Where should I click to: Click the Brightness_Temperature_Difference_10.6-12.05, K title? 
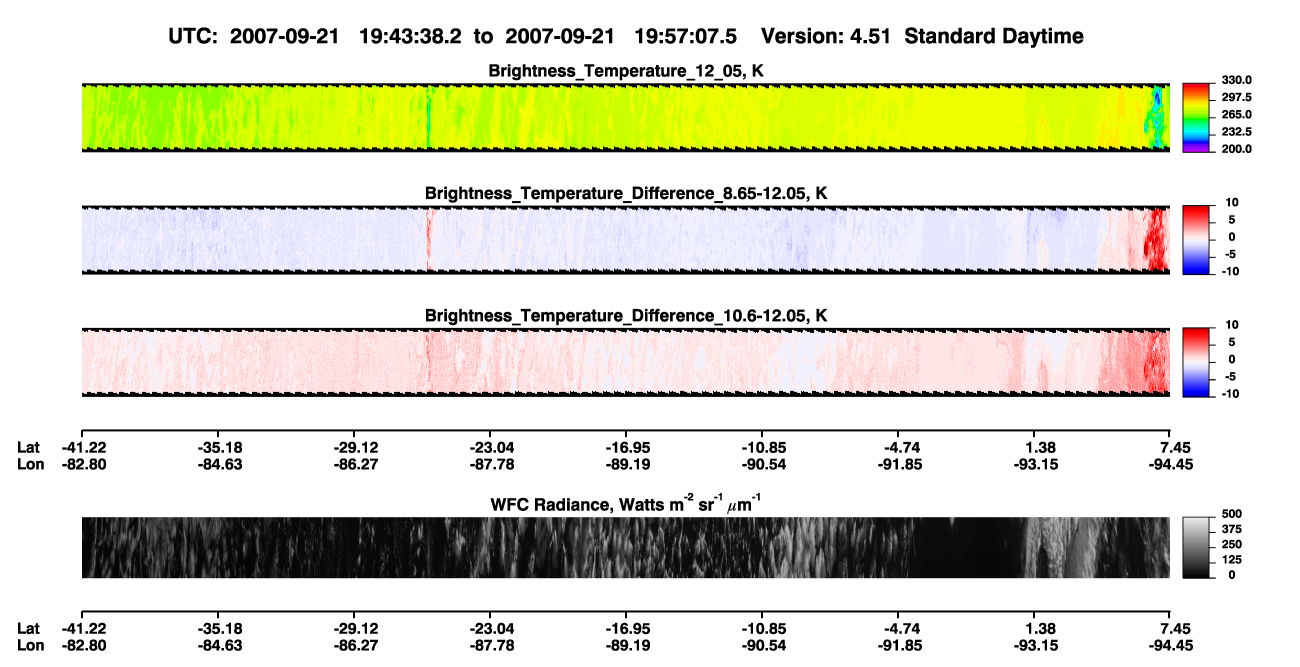pyautogui.click(x=626, y=316)
